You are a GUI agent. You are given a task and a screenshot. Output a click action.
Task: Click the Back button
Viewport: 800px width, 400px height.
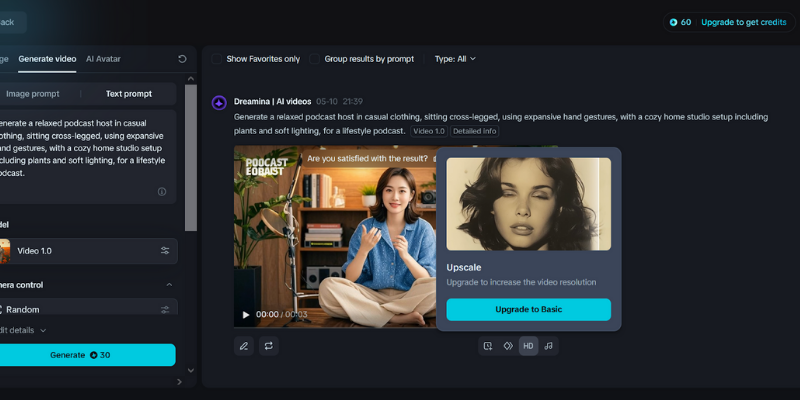[x=11, y=22]
